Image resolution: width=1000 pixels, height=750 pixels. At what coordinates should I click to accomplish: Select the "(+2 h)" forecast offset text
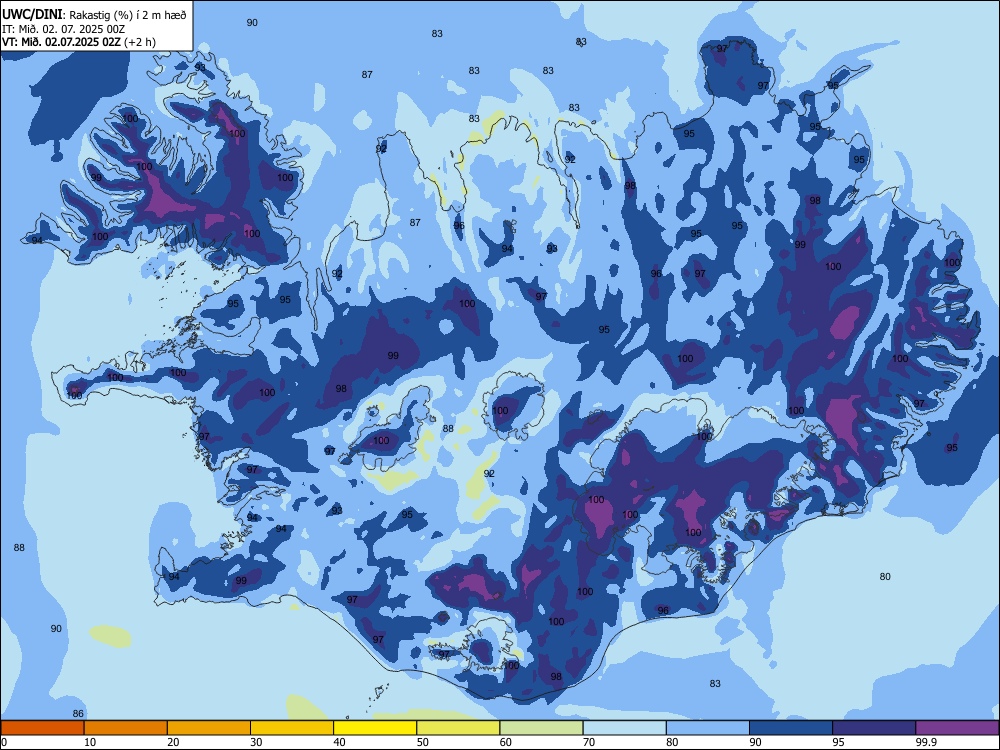140,42
